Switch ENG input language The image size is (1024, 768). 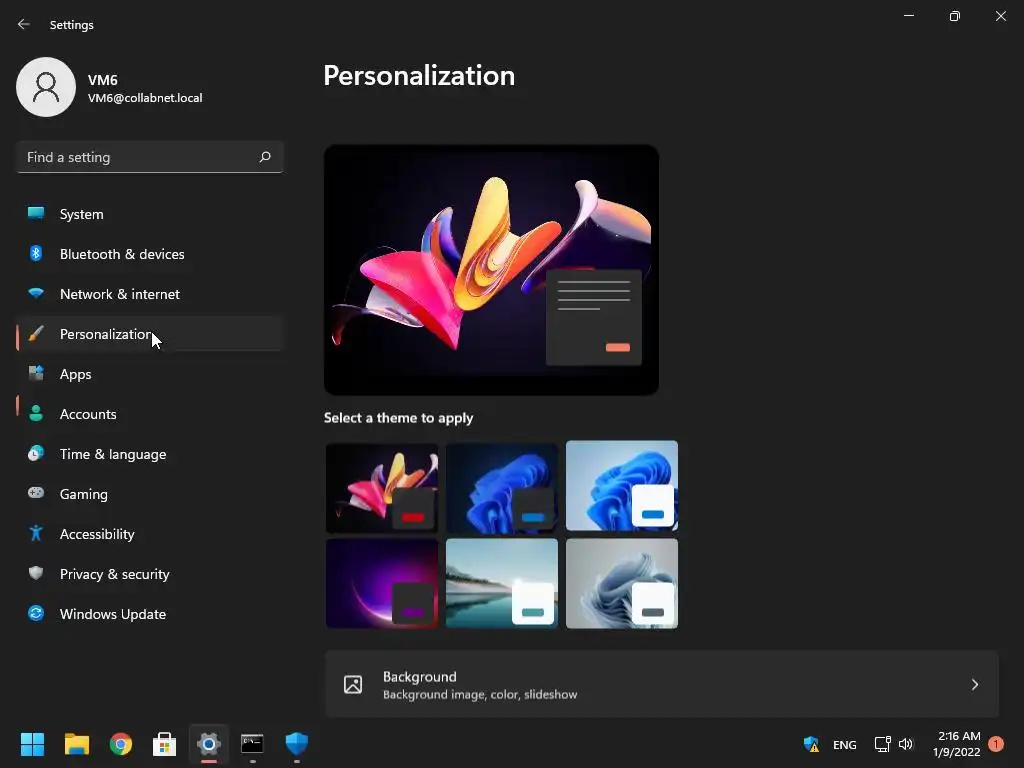pyautogui.click(x=844, y=744)
